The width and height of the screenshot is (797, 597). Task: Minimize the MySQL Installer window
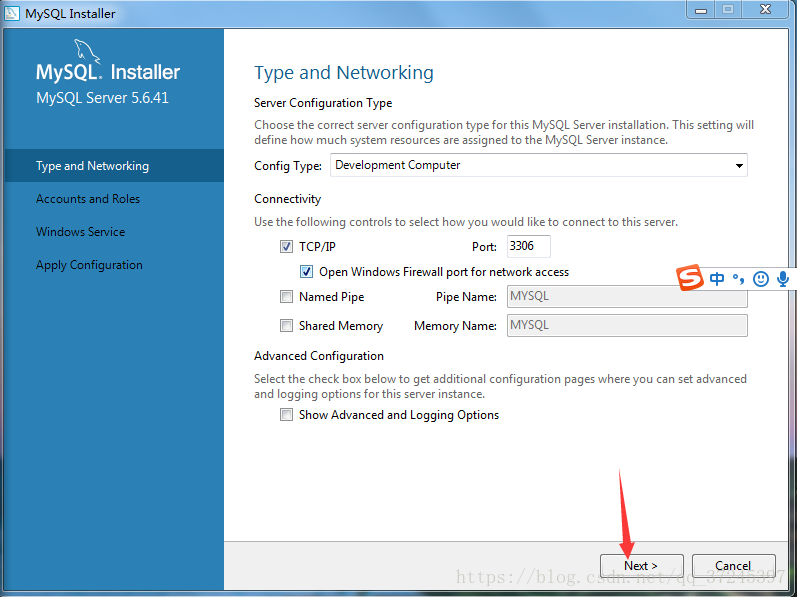(x=701, y=10)
